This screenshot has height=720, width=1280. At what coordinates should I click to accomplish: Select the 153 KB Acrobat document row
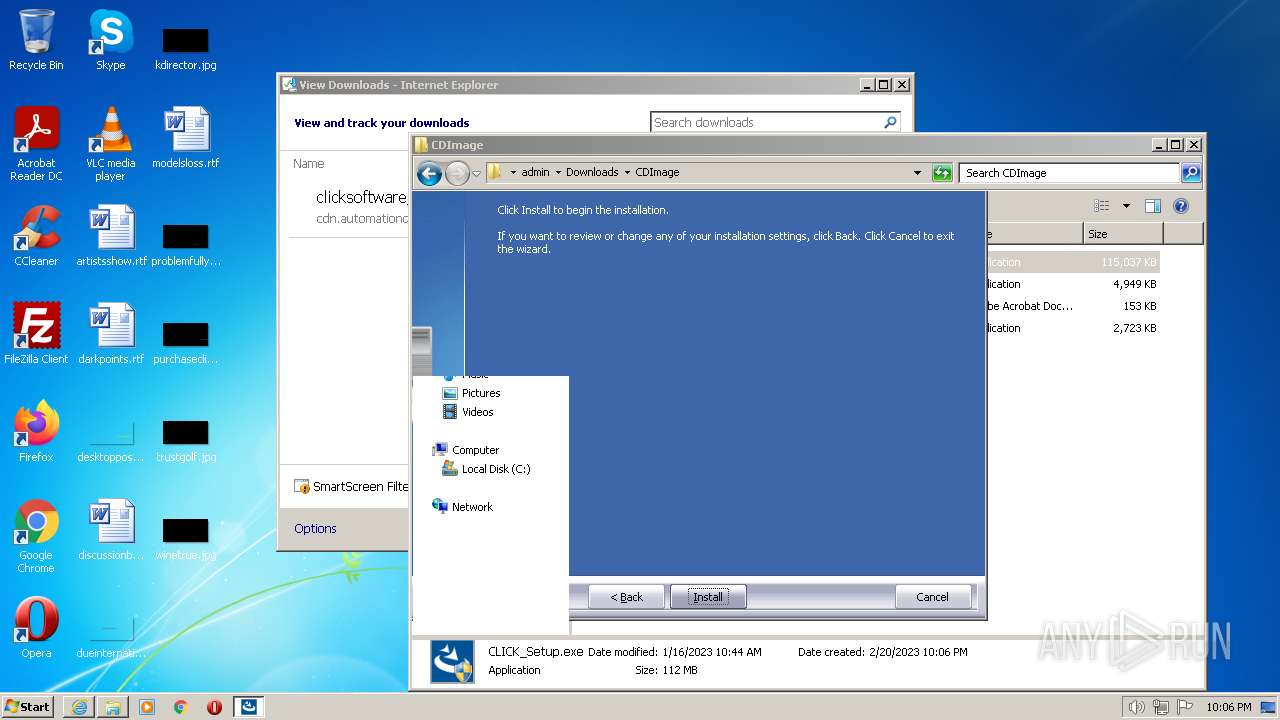(1073, 306)
